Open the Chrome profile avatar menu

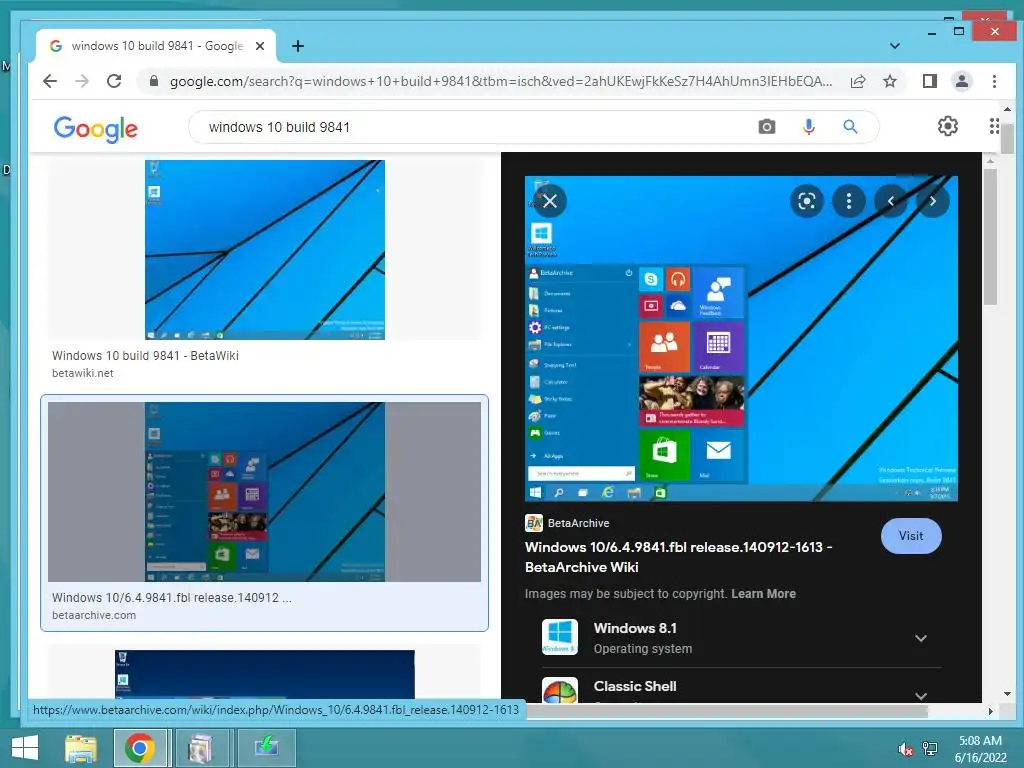point(961,81)
